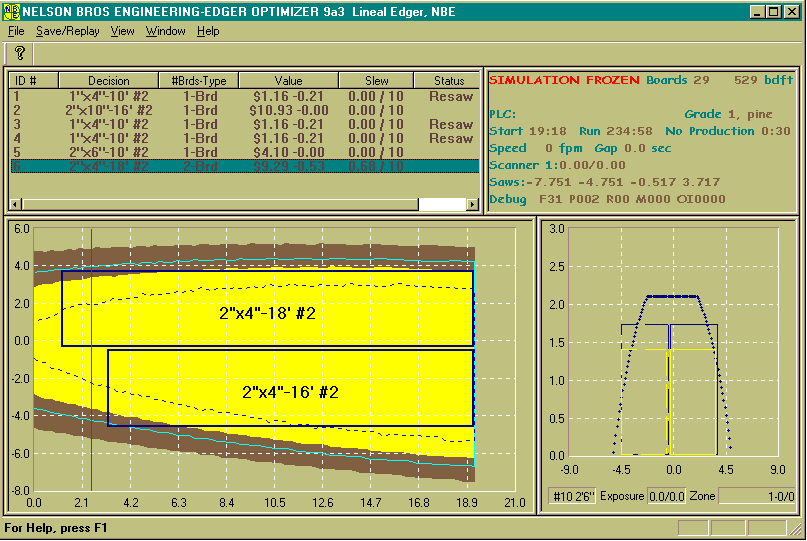Click the application icon in title bar

11,11
